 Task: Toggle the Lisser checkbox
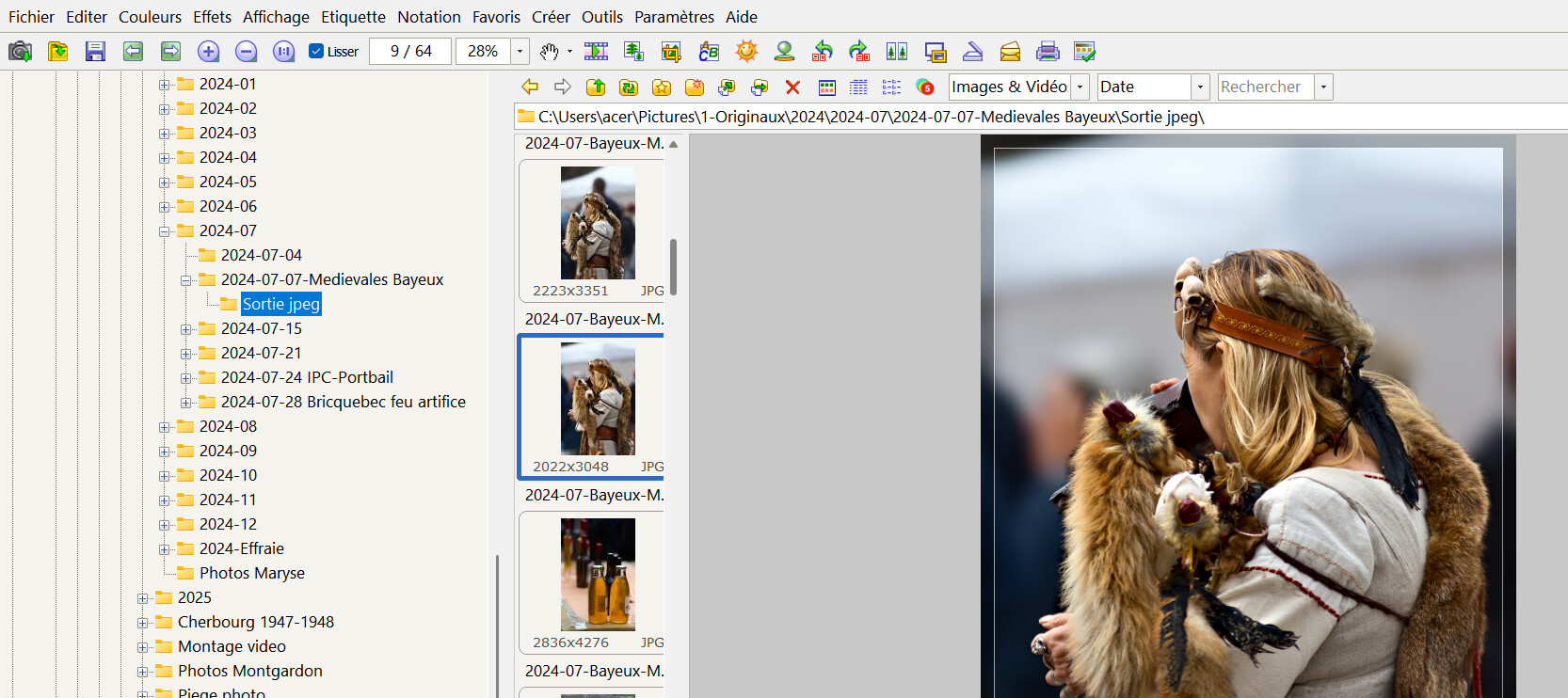316,52
